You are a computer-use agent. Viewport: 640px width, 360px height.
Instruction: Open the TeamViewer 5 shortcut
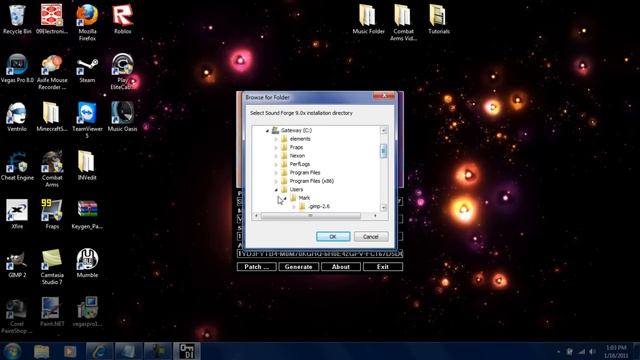(x=87, y=120)
